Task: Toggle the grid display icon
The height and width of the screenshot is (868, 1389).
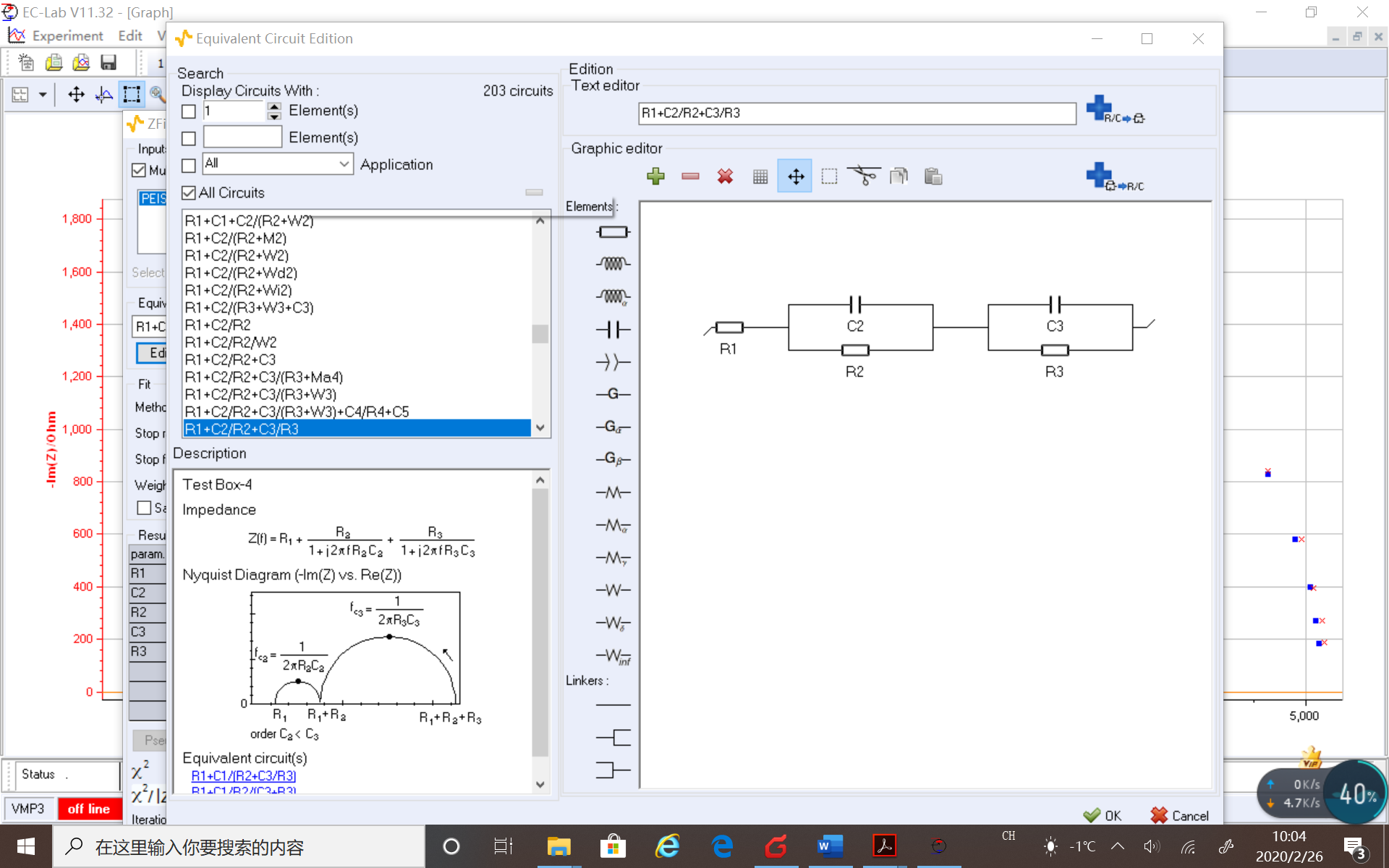Action: pyautogui.click(x=760, y=176)
